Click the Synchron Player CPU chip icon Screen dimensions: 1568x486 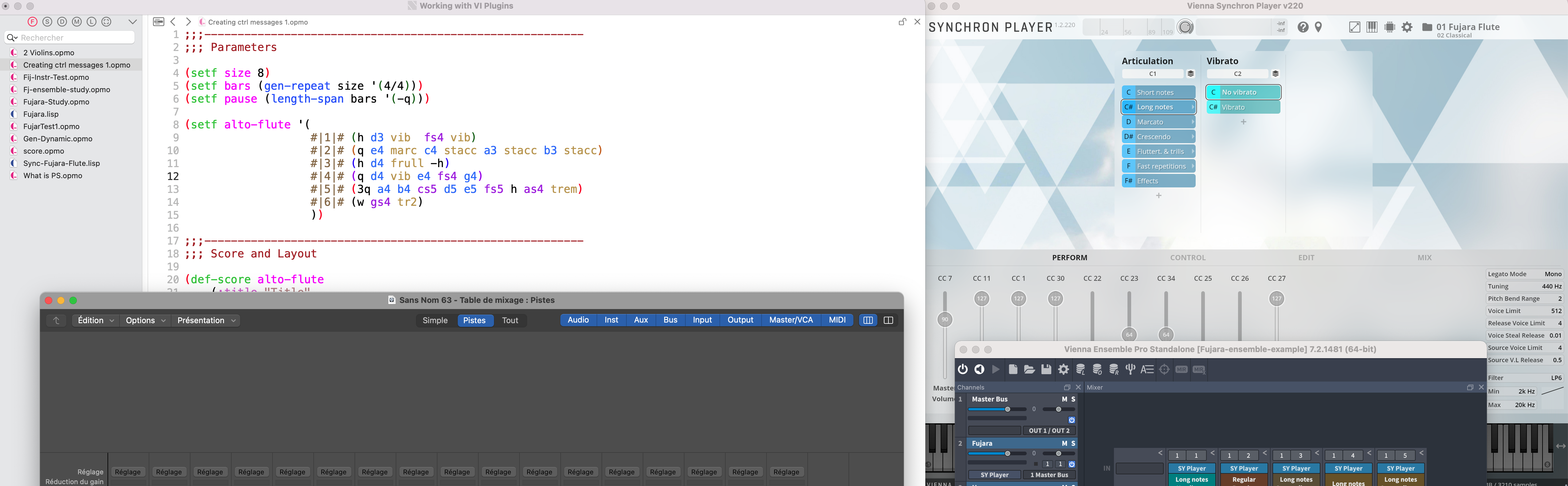[x=1390, y=27]
